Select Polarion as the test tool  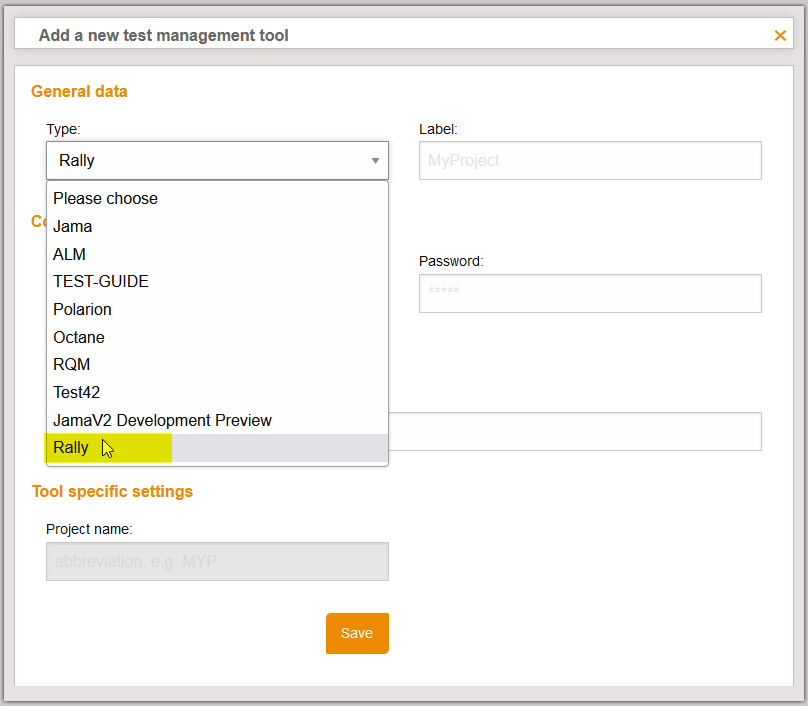coord(82,309)
